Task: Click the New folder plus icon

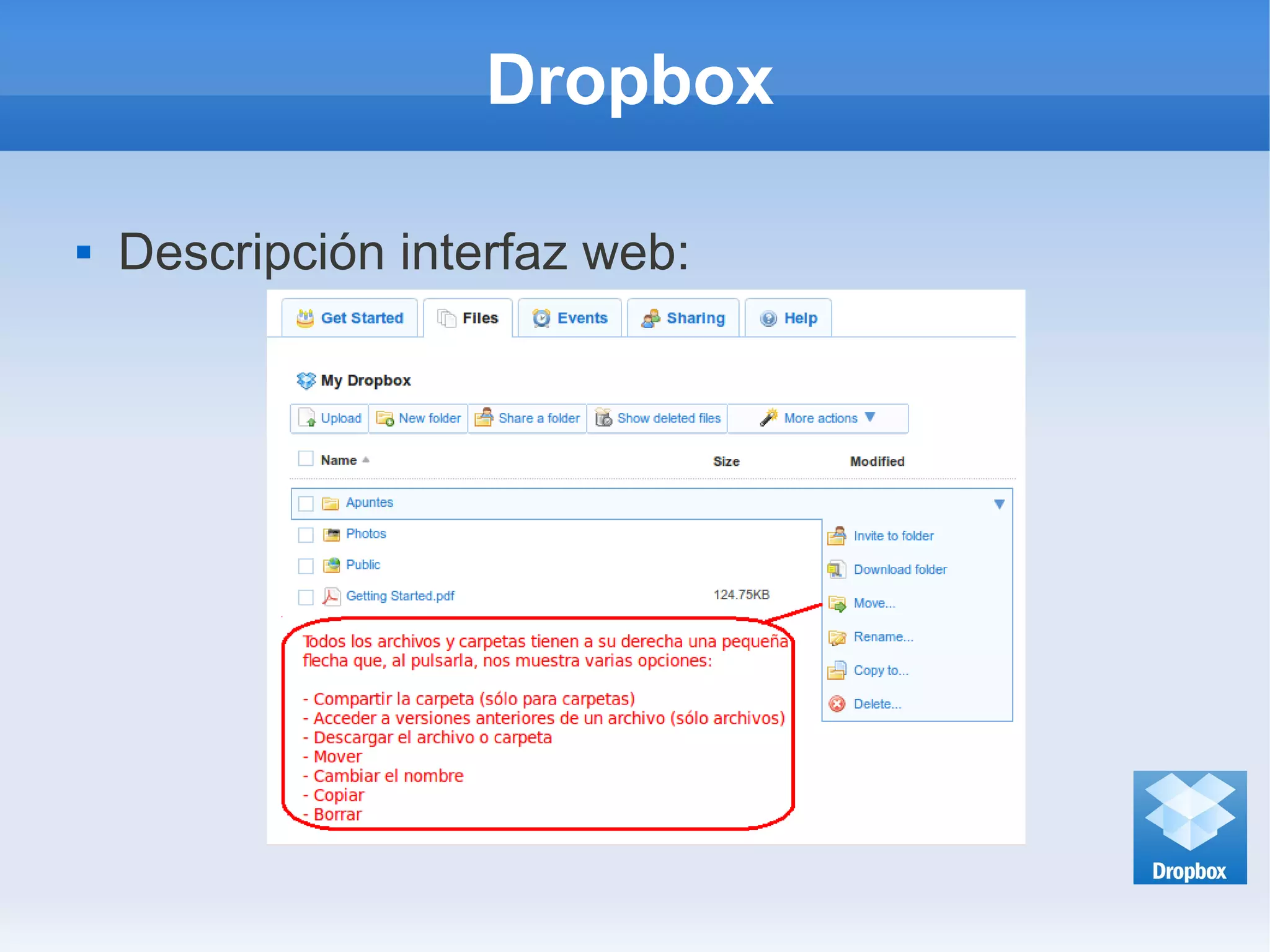Action: pyautogui.click(x=385, y=418)
